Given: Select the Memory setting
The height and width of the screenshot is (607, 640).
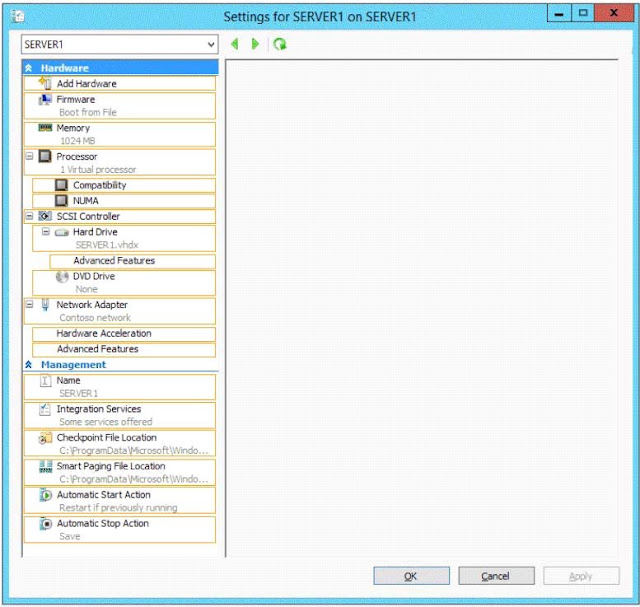Looking at the screenshot, I should pyautogui.click(x=120, y=134).
